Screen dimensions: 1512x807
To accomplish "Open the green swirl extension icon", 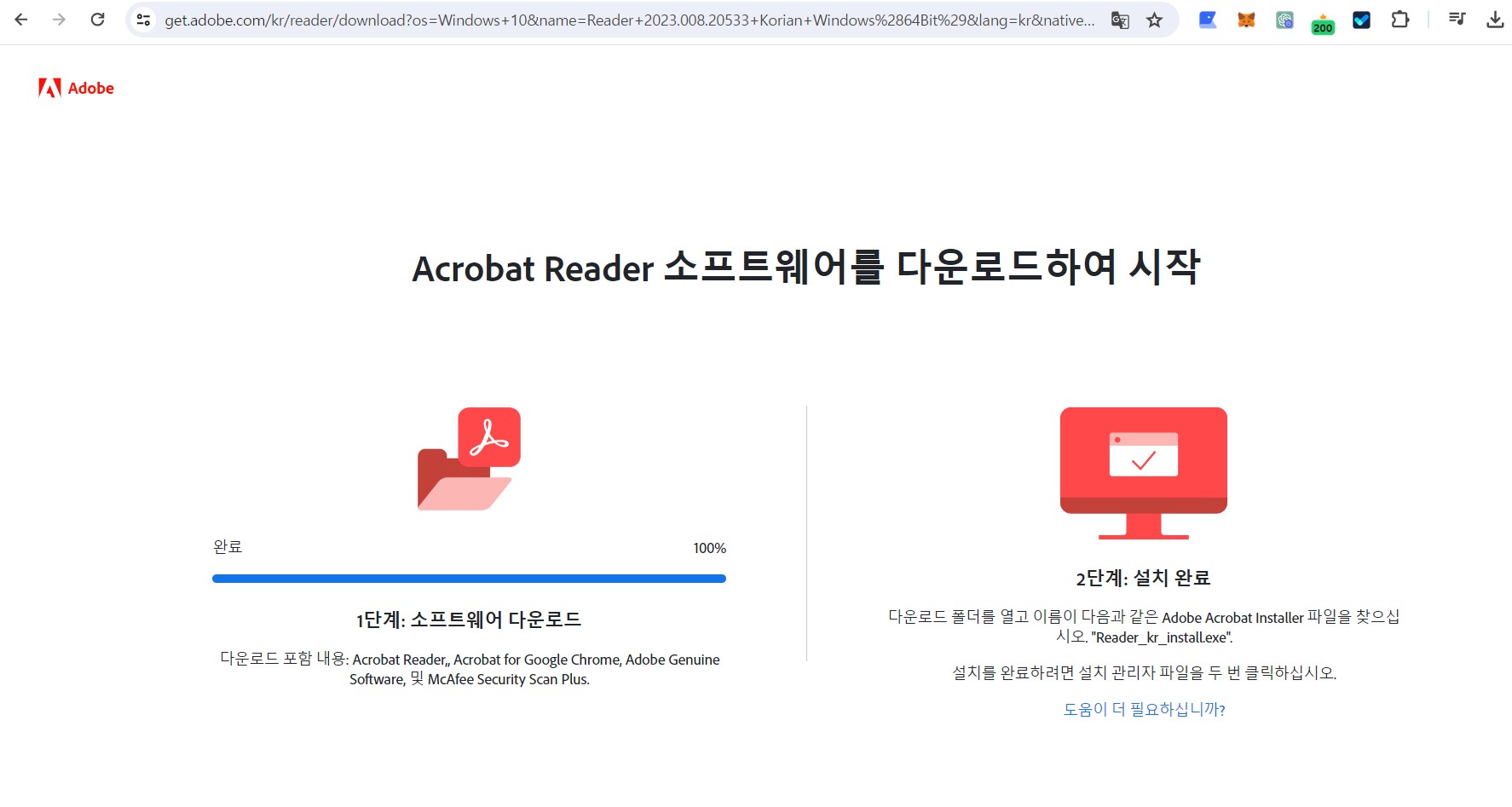I will click(1284, 20).
